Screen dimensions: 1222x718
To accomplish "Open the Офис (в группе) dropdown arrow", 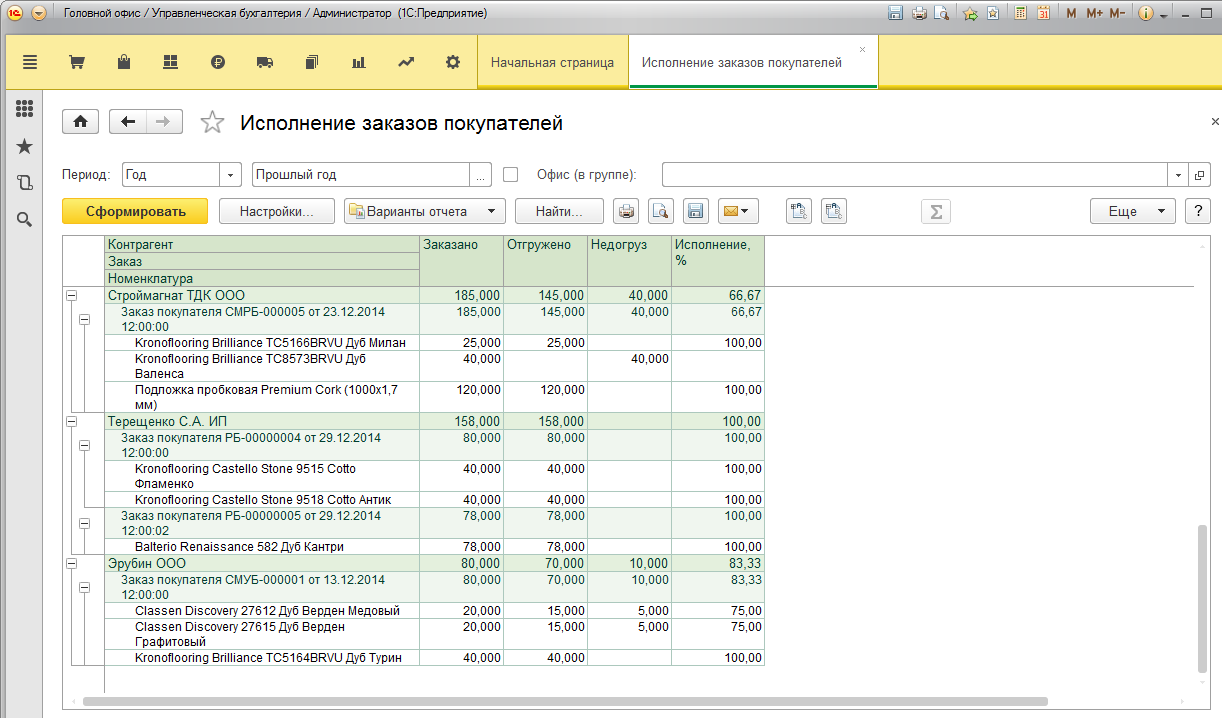I will click(1179, 174).
